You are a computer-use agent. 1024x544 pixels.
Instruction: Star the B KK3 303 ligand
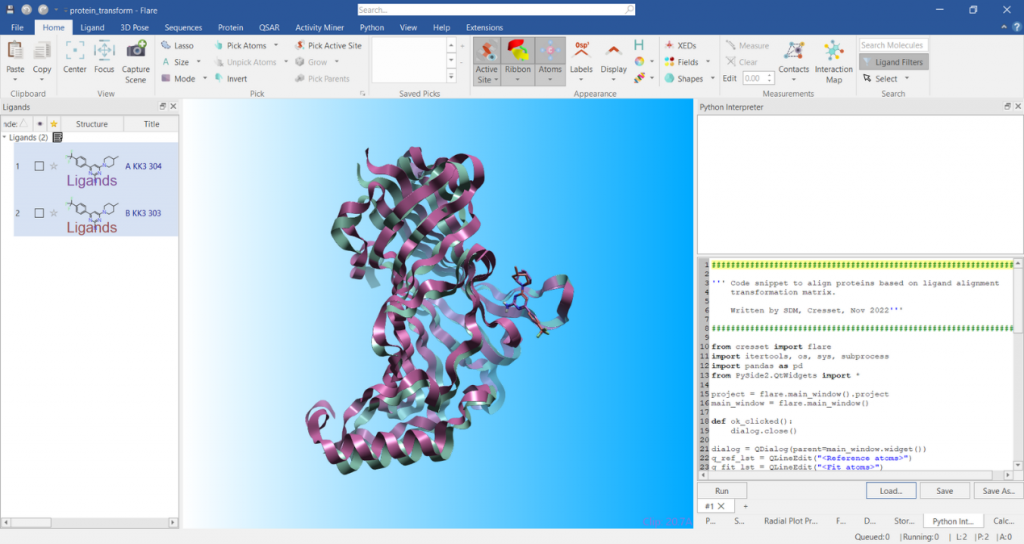click(54, 214)
